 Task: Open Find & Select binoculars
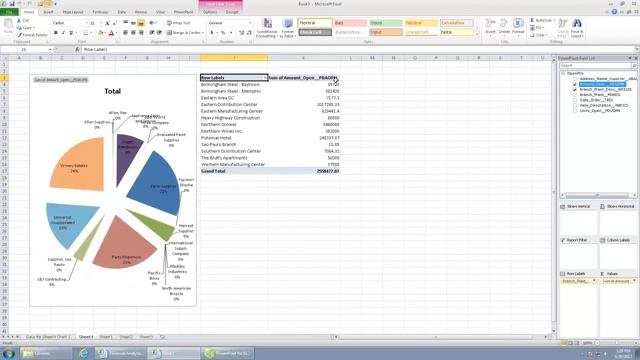pyautogui.click(x=577, y=28)
